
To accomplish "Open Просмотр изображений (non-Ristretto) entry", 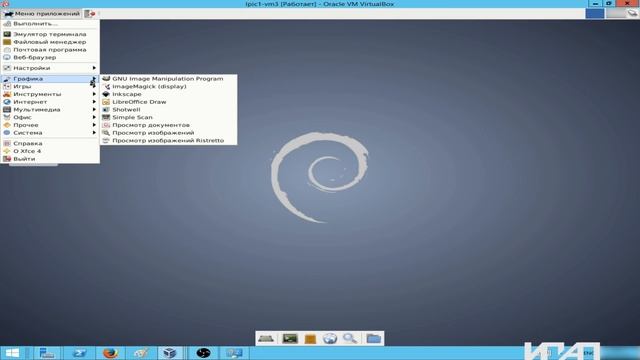I will pos(168,133).
